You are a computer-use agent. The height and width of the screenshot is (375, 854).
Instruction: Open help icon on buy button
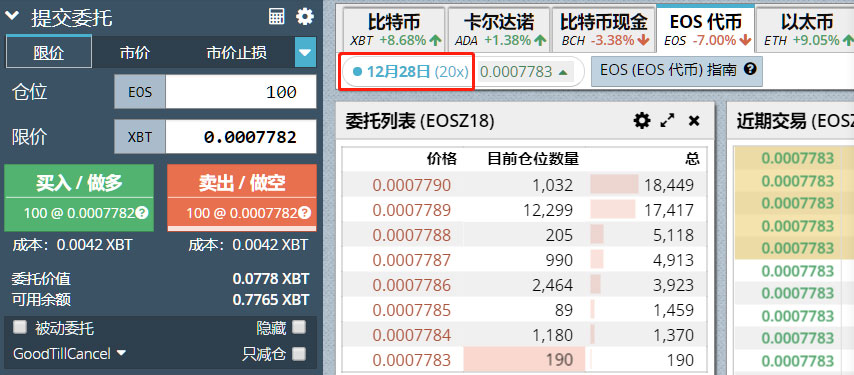[142, 213]
